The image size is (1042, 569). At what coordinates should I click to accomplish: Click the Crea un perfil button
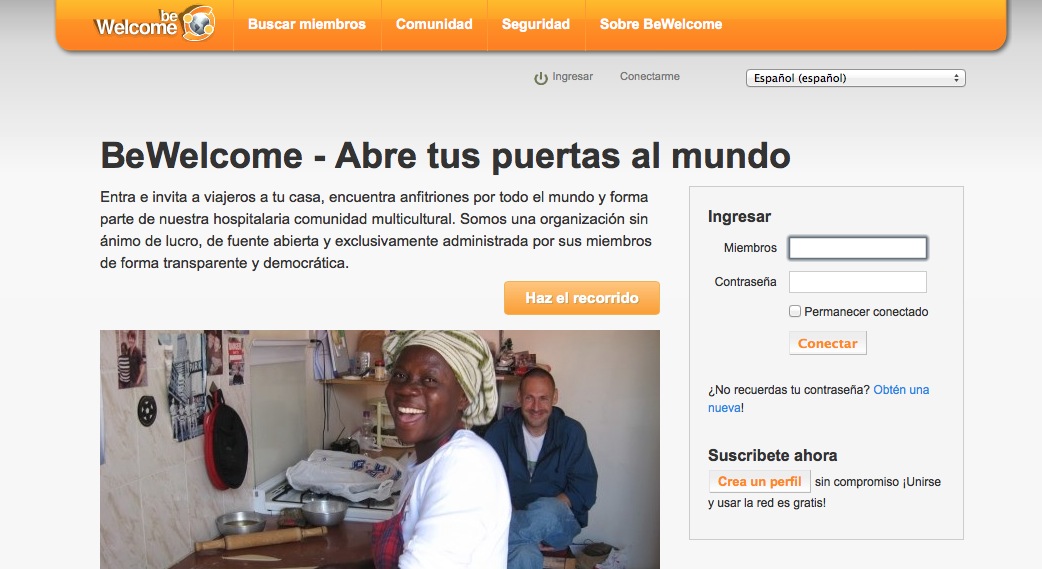click(x=759, y=482)
